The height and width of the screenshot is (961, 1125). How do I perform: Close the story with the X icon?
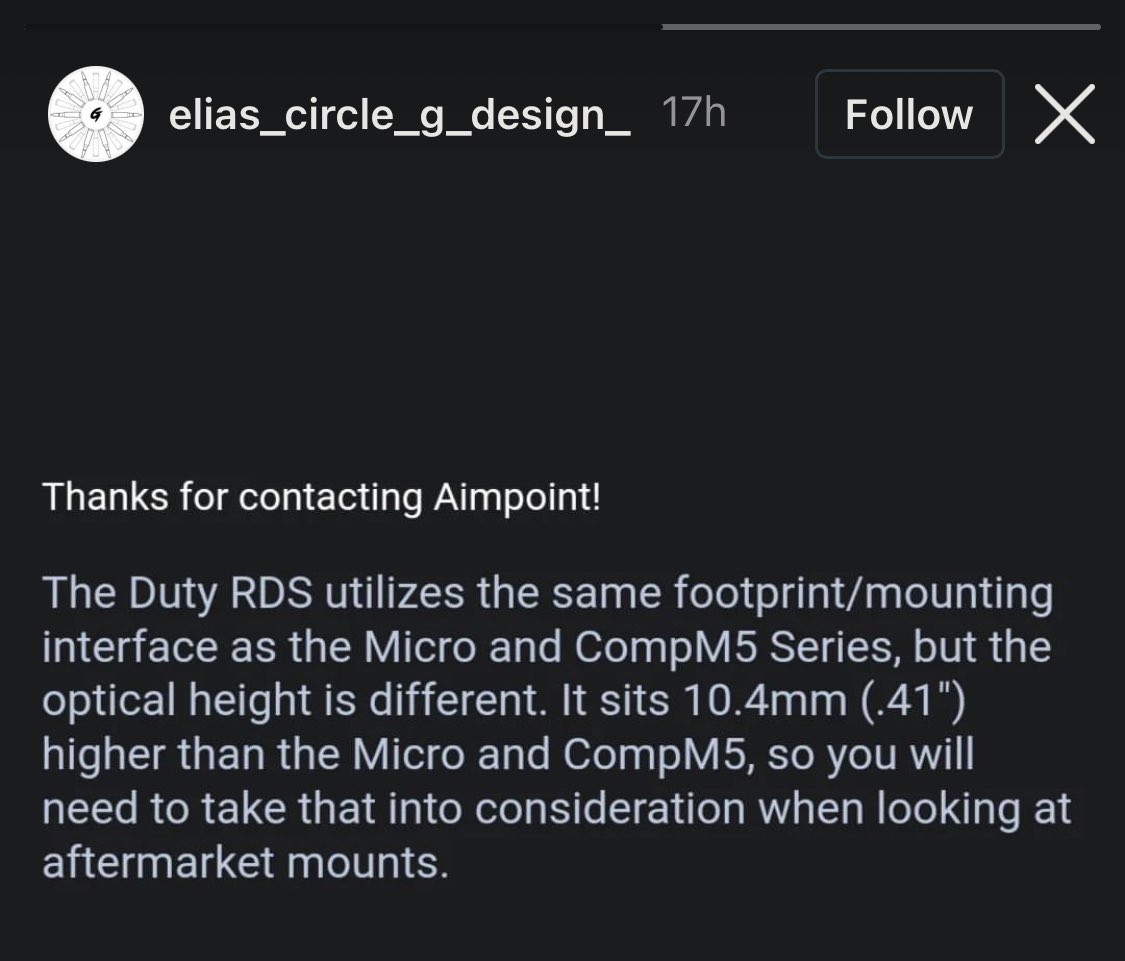coord(1064,114)
